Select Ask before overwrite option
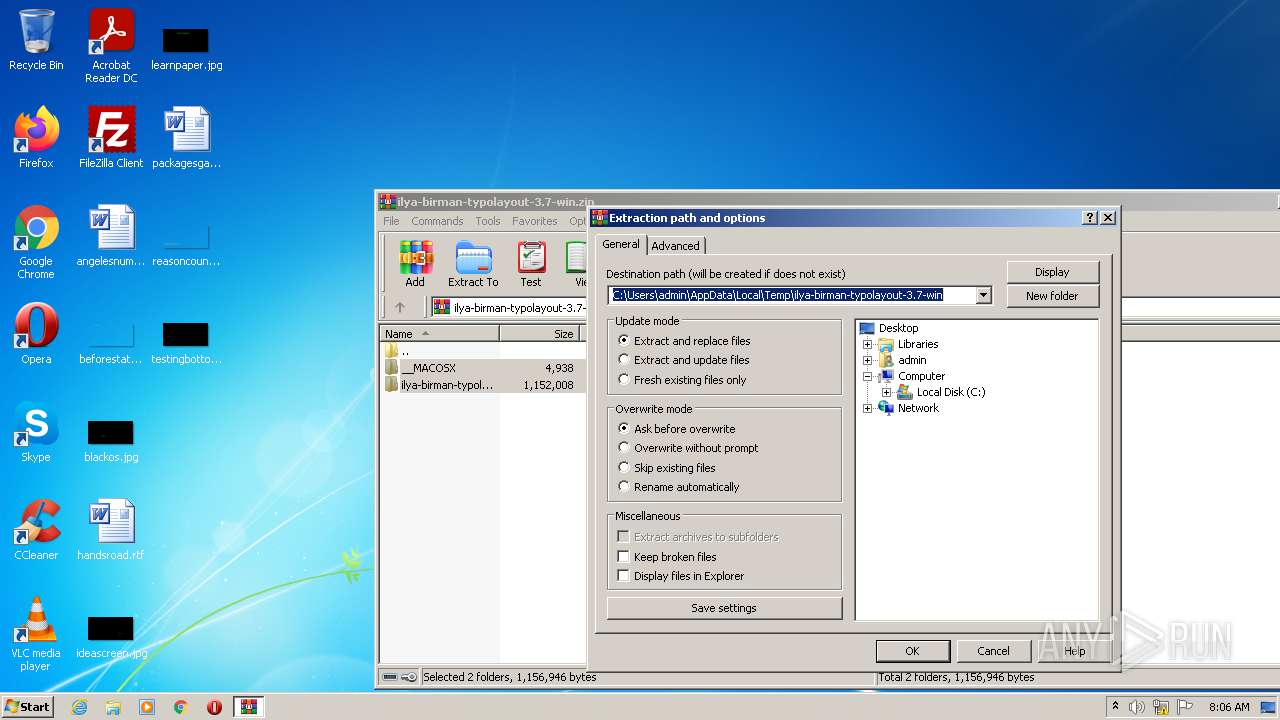The image size is (1280, 720). click(x=676, y=429)
